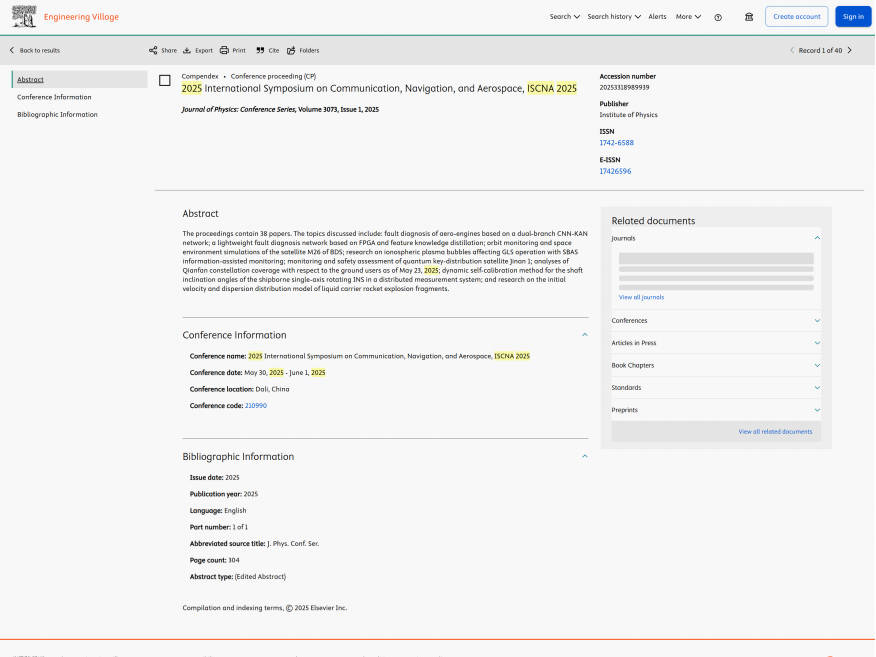Click Back to results

pos(35,50)
